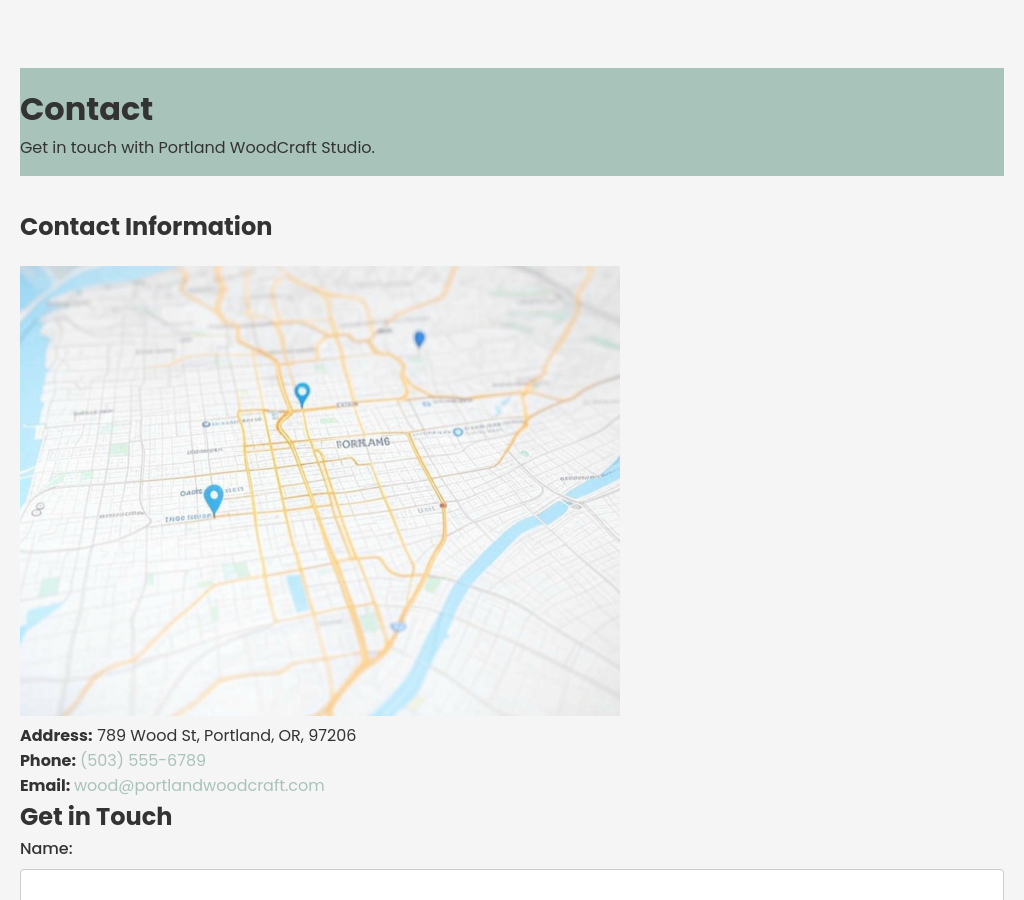1024x900 pixels.
Task: Click the Portland city label on the map
Action: point(362,442)
